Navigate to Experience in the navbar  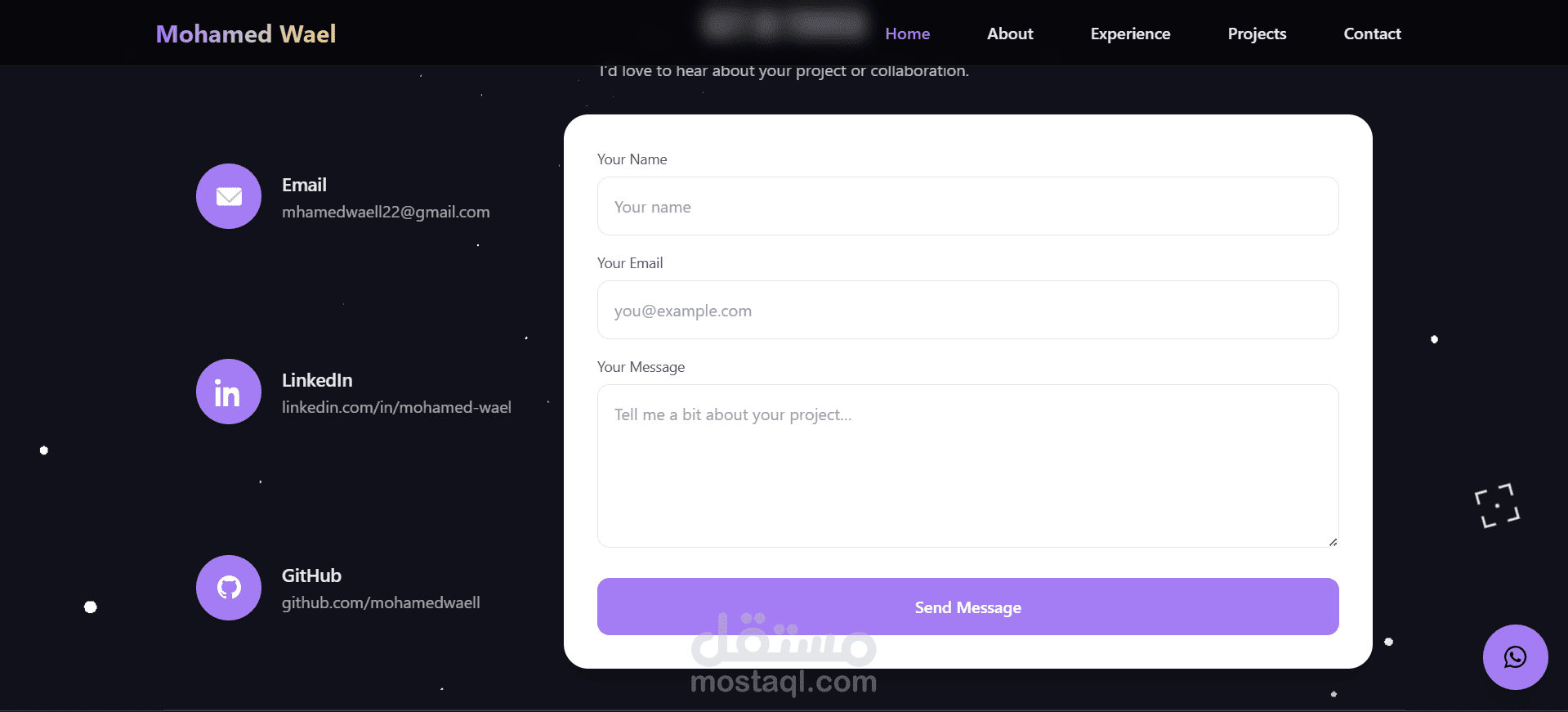1130,34
